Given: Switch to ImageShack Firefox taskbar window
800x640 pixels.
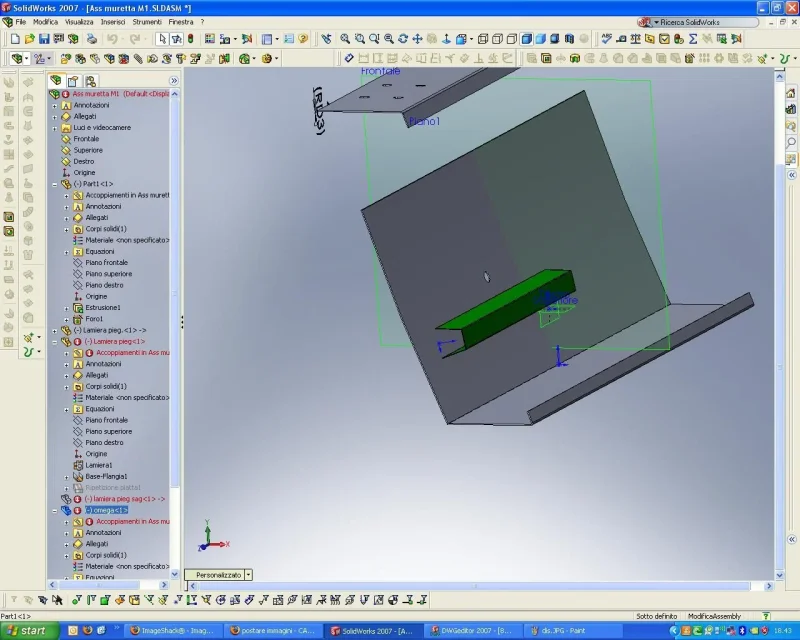Looking at the screenshot, I should 173,630.
